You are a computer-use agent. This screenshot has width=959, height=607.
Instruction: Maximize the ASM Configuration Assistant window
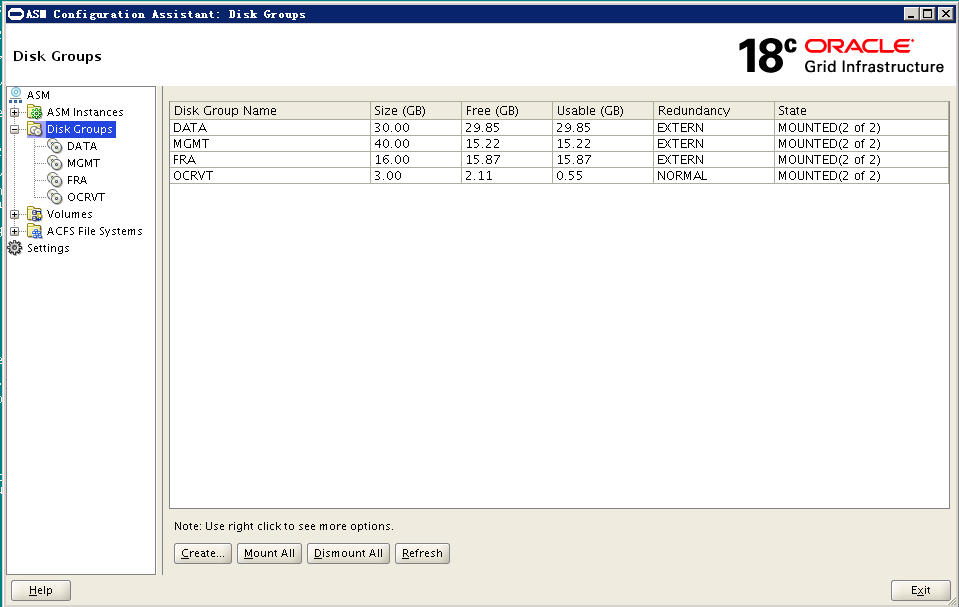point(927,13)
